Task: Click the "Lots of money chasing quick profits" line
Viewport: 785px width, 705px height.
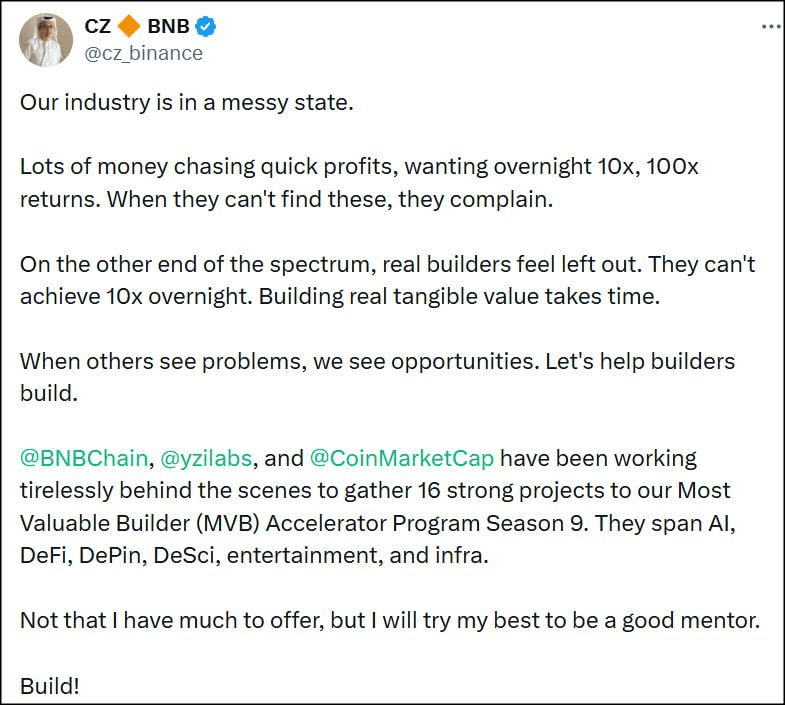Action: click(359, 166)
